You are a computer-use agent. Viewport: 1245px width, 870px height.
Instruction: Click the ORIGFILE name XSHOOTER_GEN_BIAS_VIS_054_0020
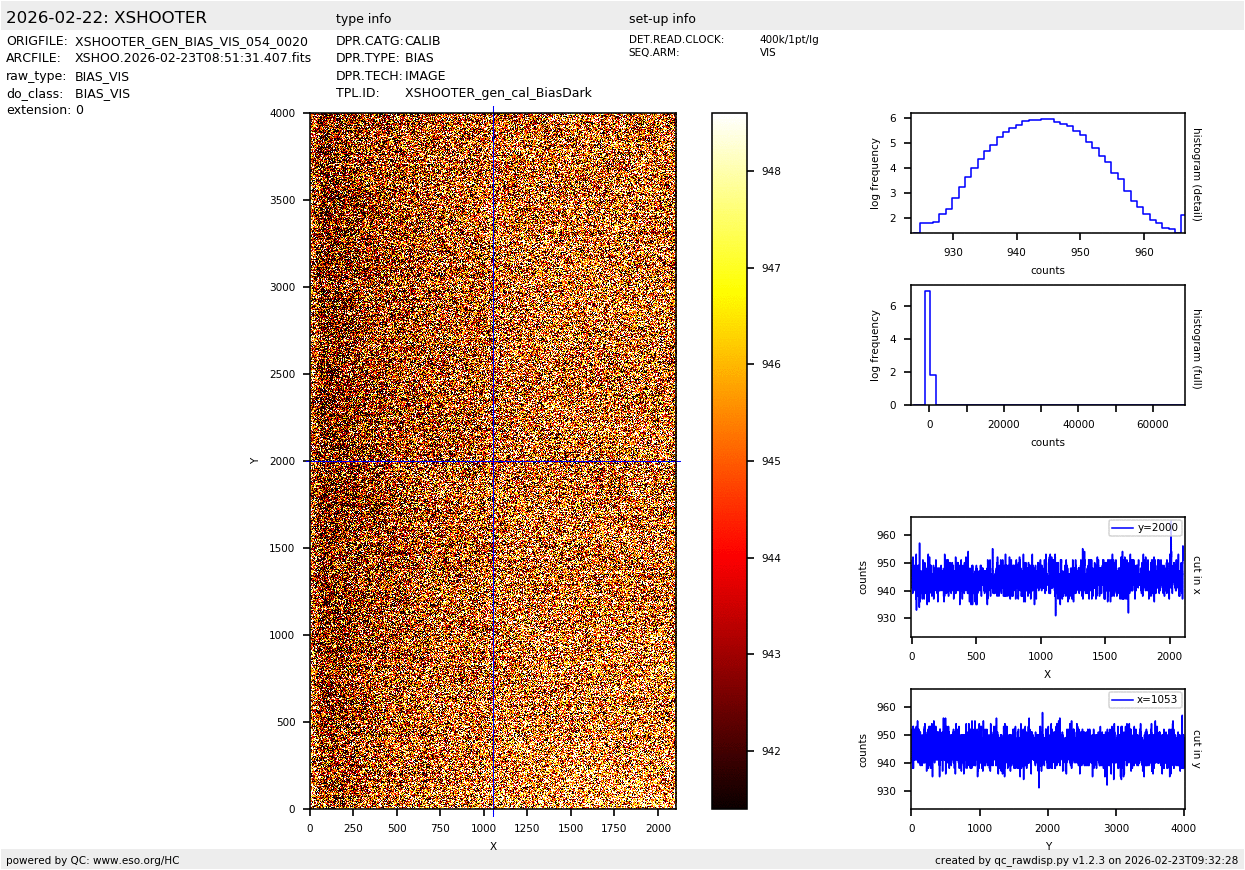pos(191,42)
